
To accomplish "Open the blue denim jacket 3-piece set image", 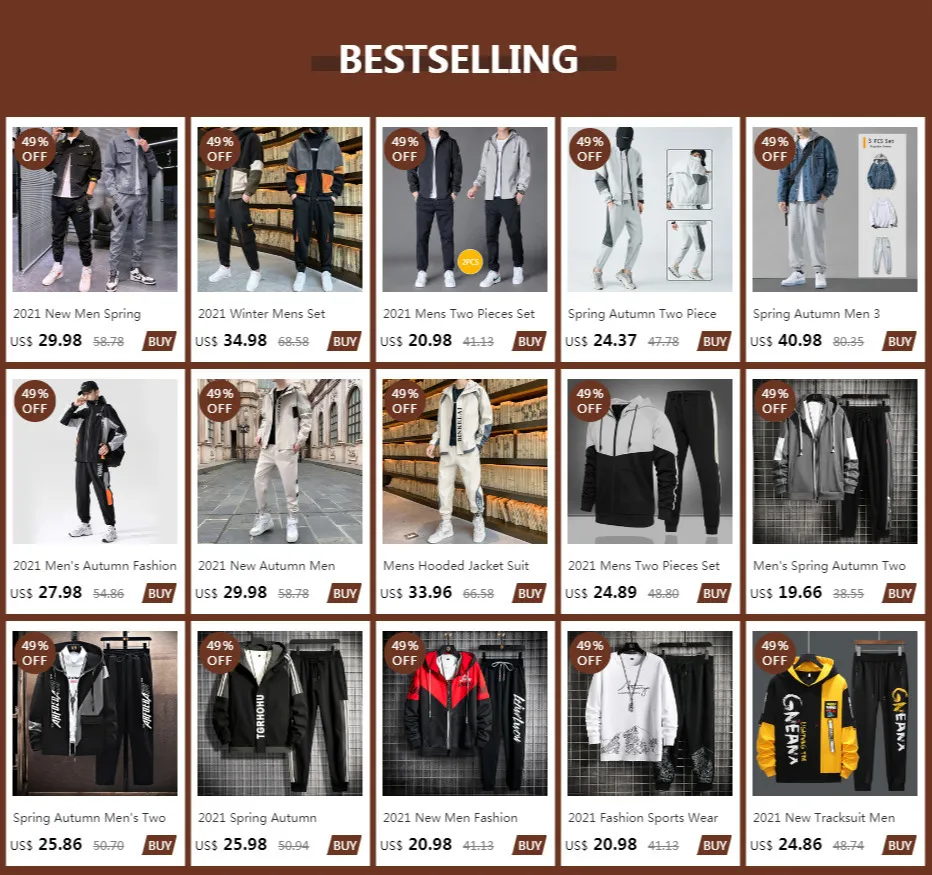I will tap(835, 209).
